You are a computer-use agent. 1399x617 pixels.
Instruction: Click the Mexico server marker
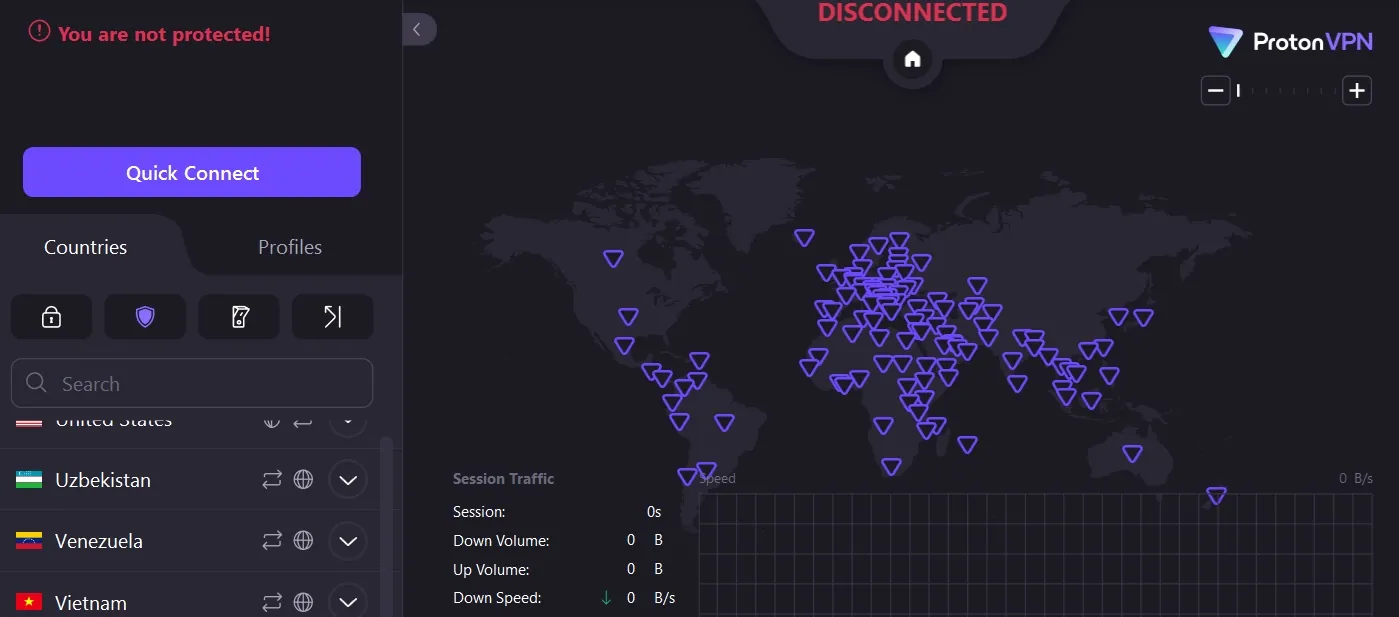[624, 346]
